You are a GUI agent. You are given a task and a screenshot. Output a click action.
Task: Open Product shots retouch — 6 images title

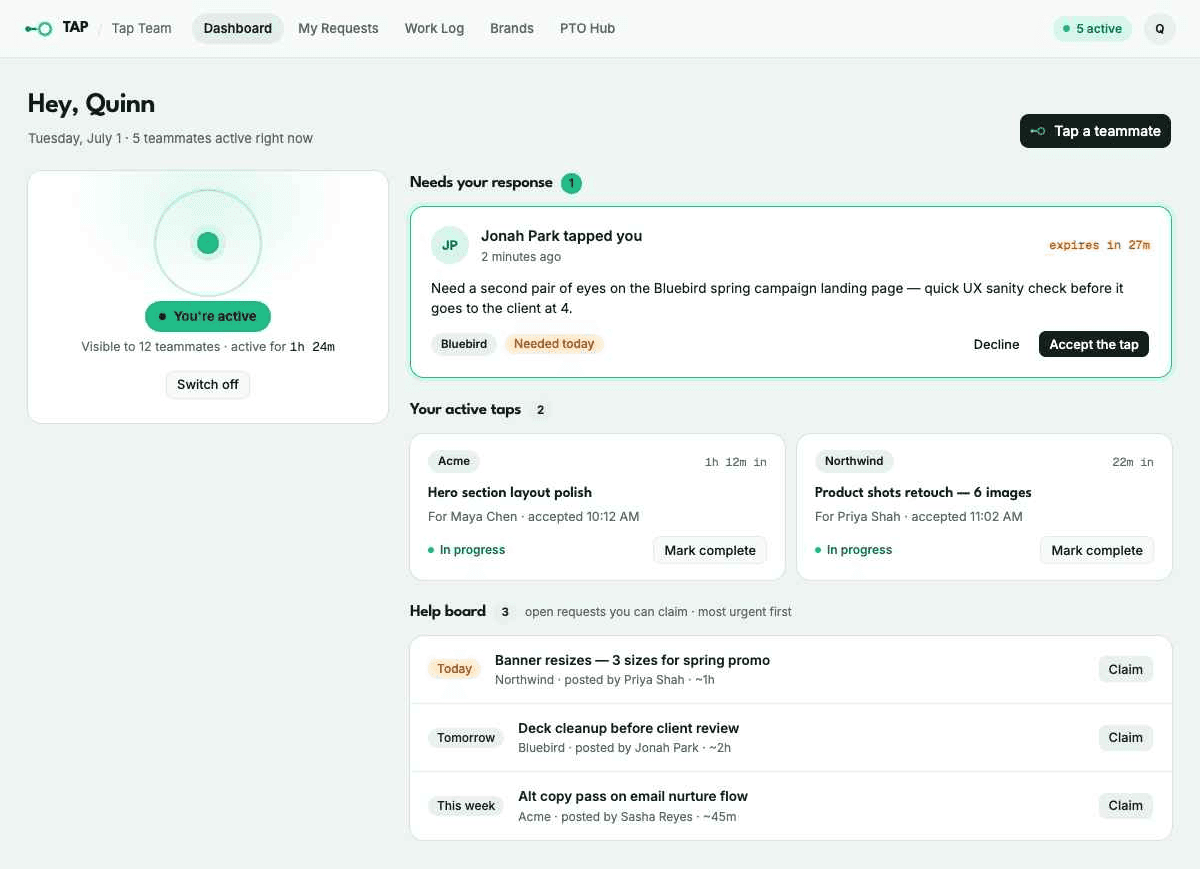click(923, 492)
